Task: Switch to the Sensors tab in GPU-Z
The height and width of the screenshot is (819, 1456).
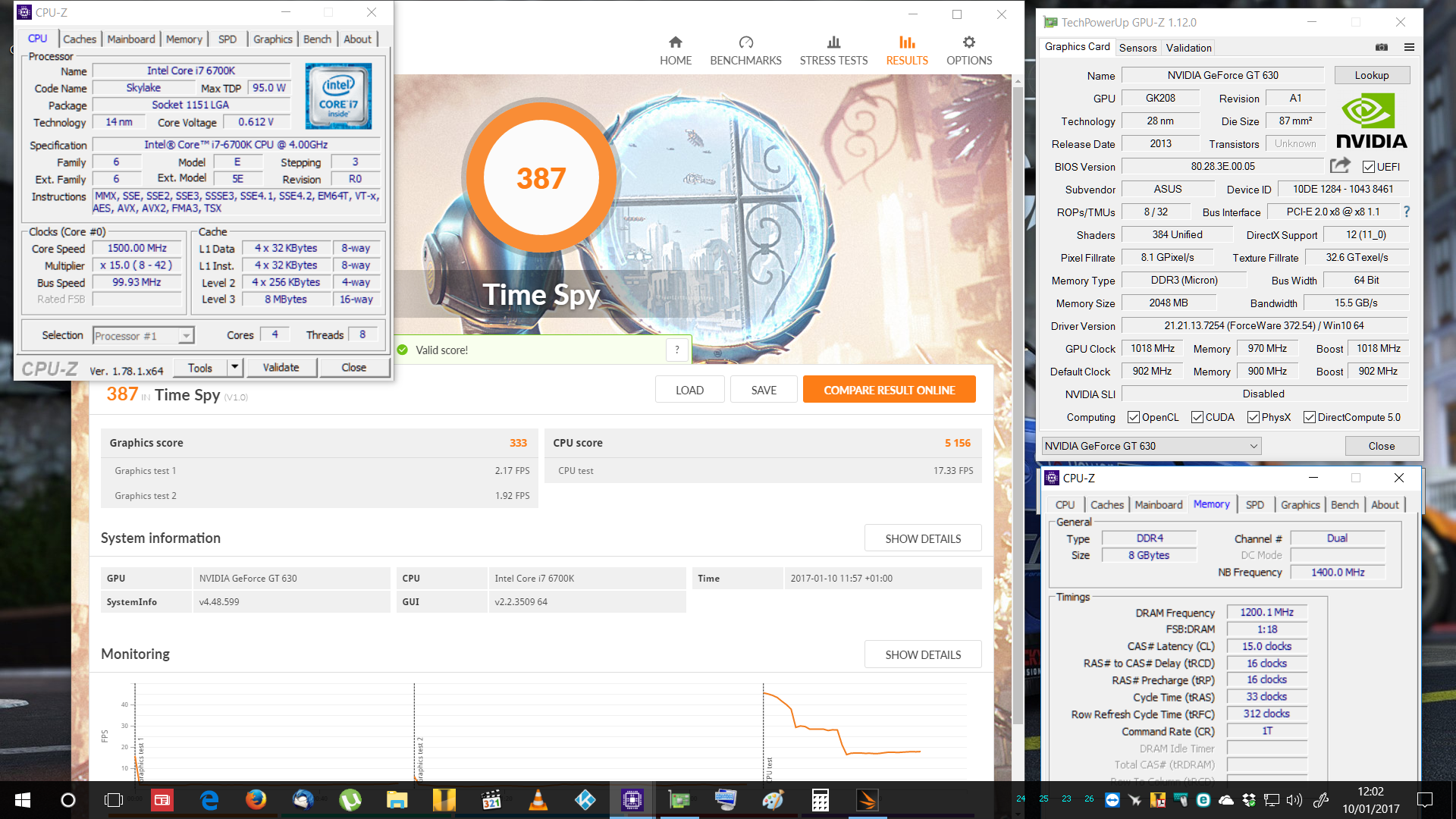Action: 1138,47
